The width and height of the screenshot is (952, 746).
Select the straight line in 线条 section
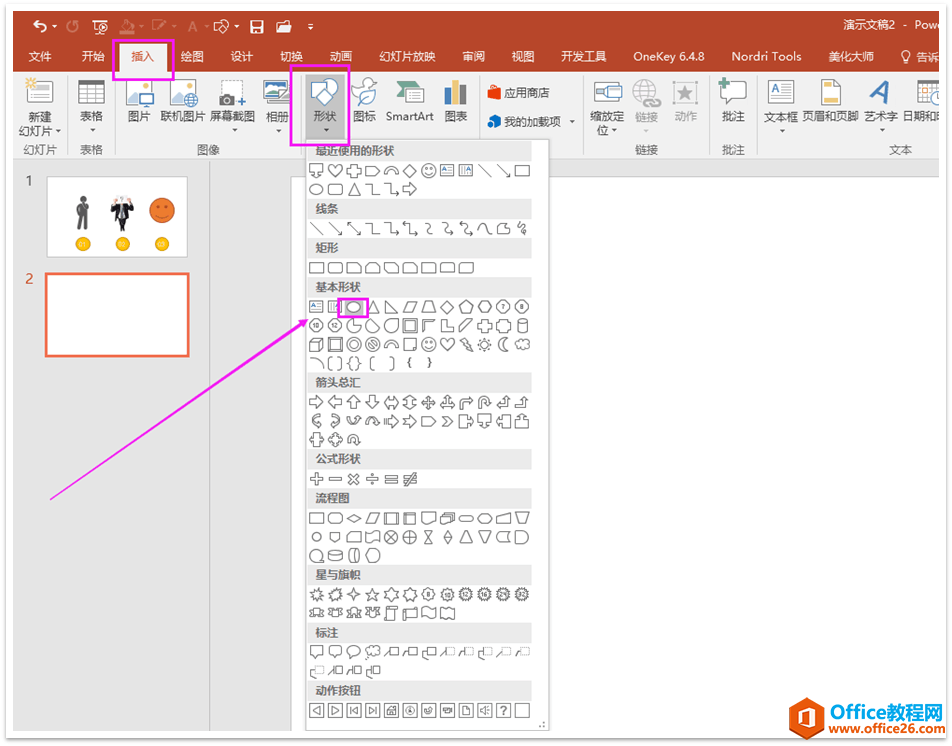(x=316, y=229)
